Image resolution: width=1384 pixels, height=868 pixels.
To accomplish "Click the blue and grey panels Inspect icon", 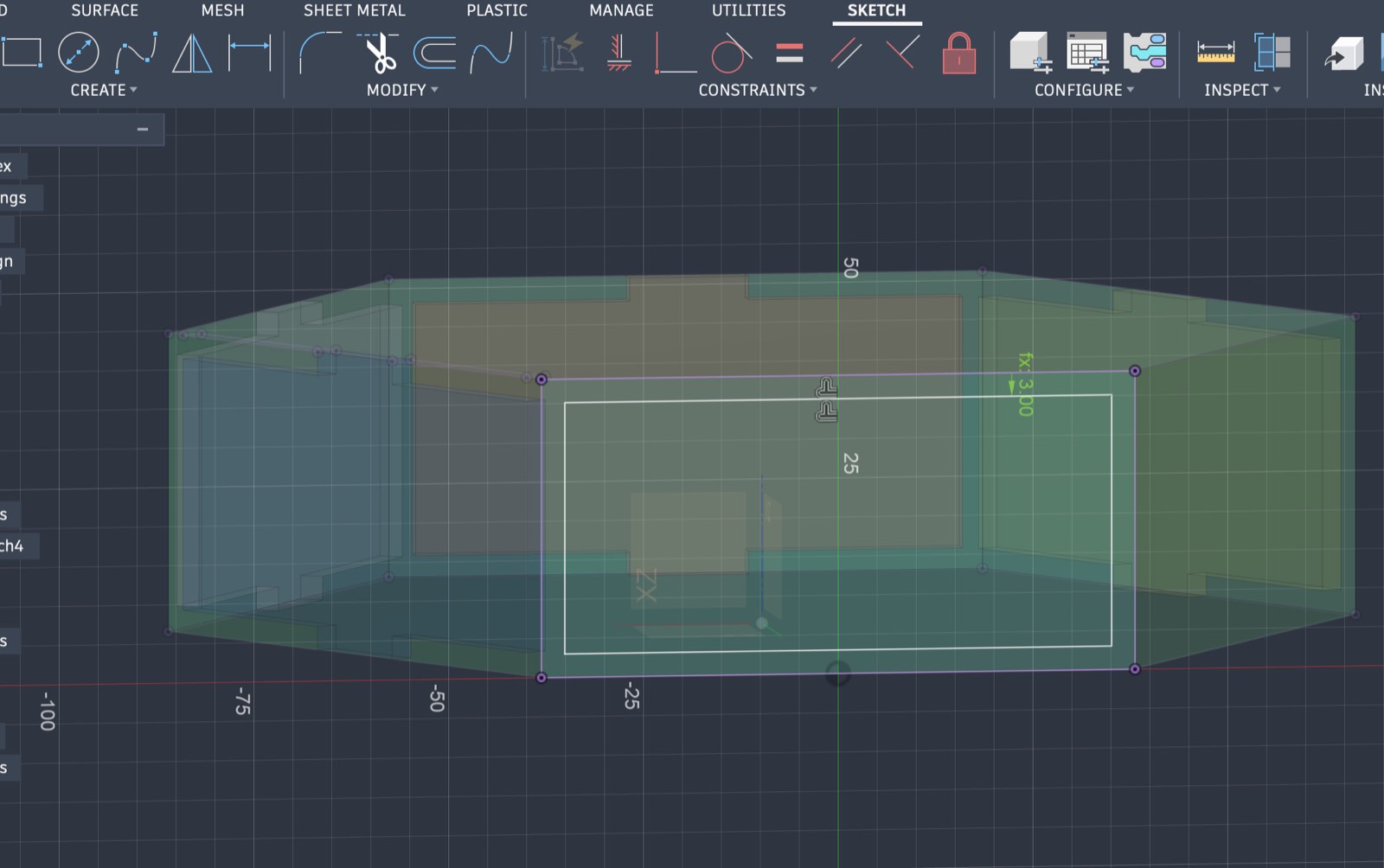I will click(x=1272, y=52).
